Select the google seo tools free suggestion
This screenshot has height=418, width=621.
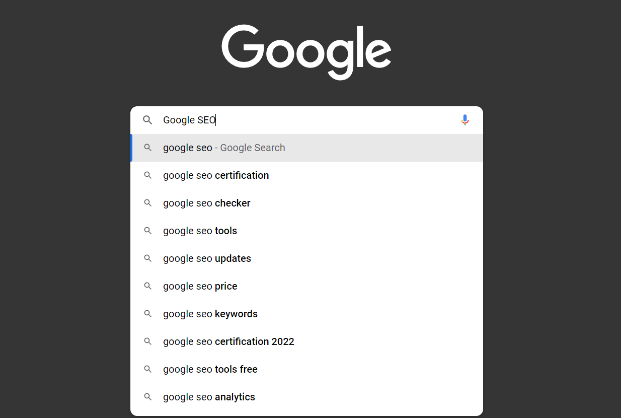(x=307, y=370)
